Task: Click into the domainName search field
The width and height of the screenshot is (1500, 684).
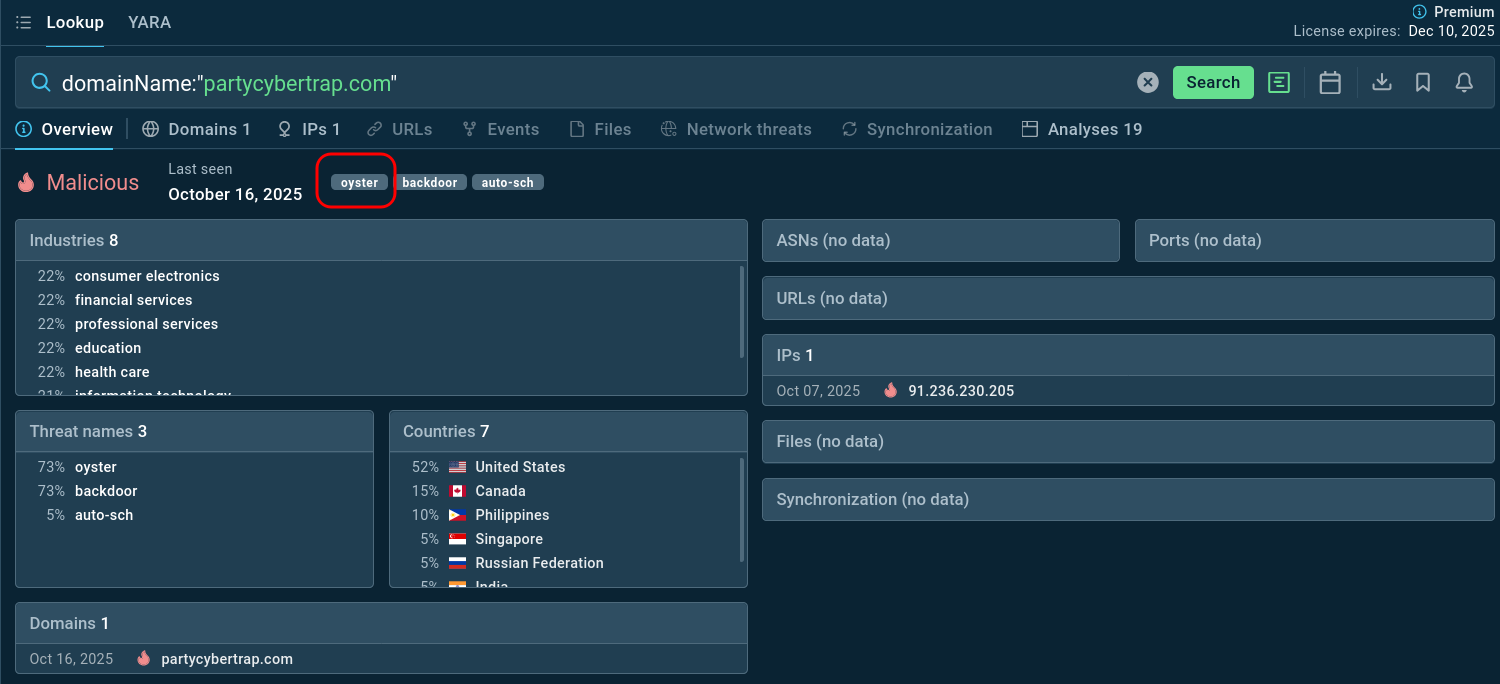Action: point(600,83)
